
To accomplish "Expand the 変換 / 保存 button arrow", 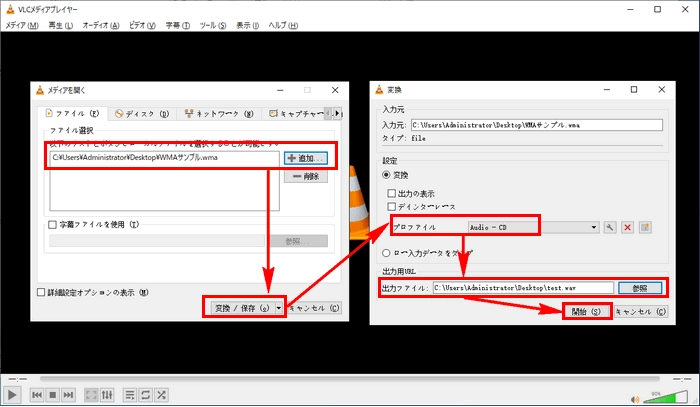I will tap(278, 308).
